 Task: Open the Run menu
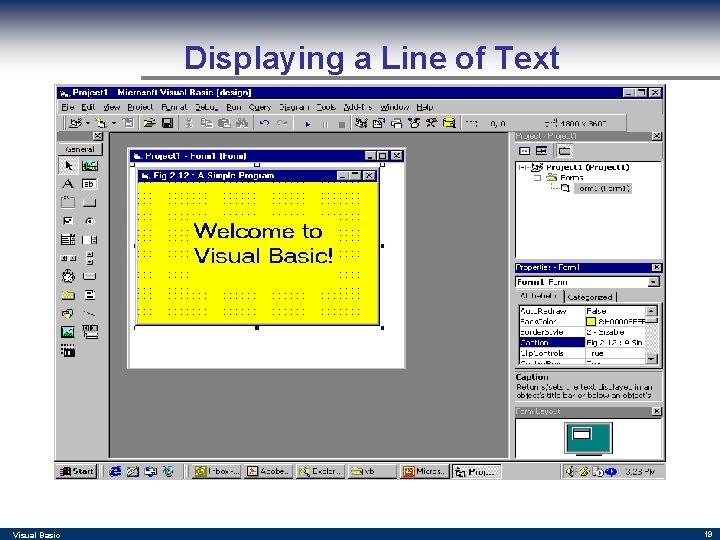pos(234,107)
